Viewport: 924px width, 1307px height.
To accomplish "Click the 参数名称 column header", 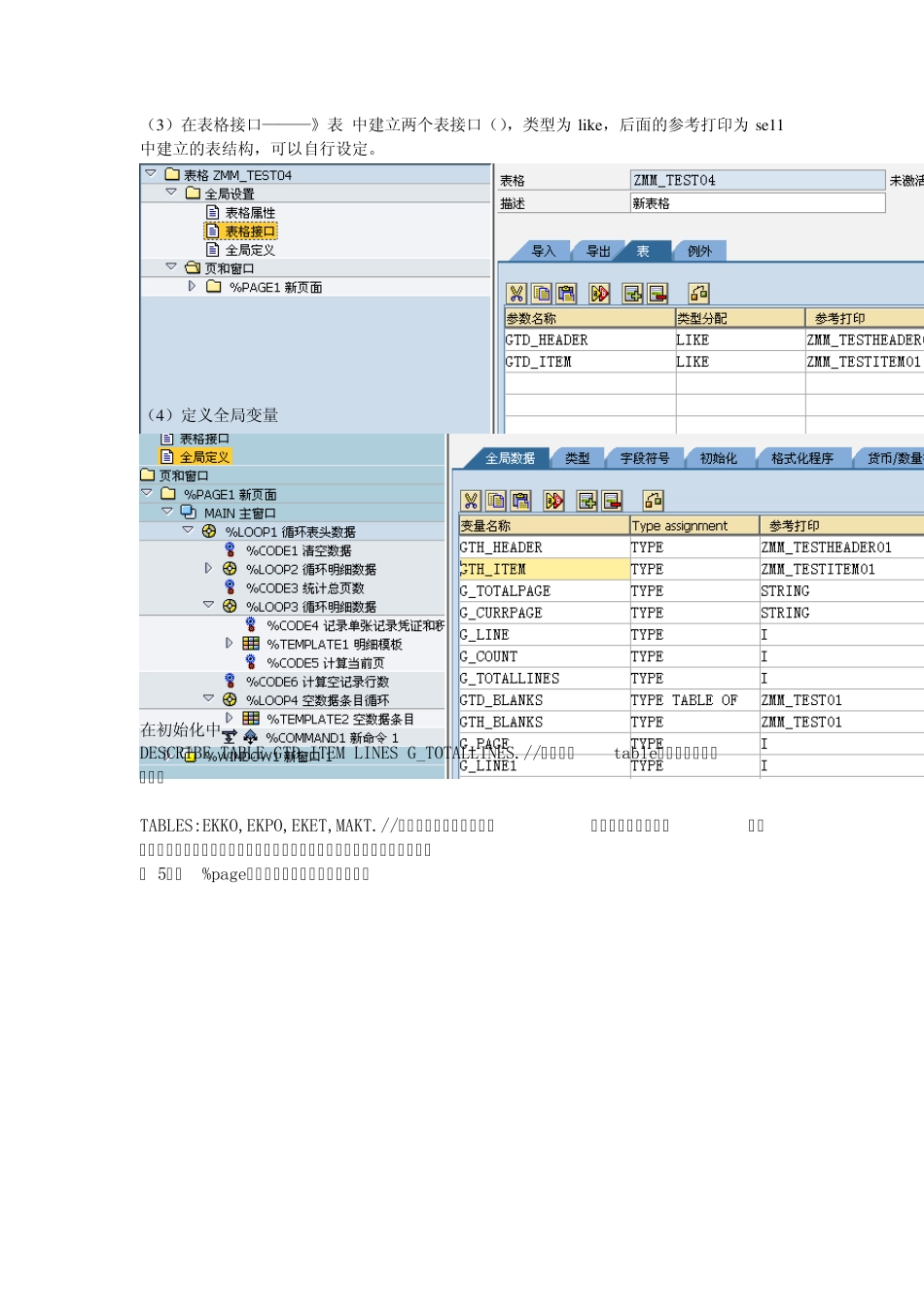I will pos(589,318).
